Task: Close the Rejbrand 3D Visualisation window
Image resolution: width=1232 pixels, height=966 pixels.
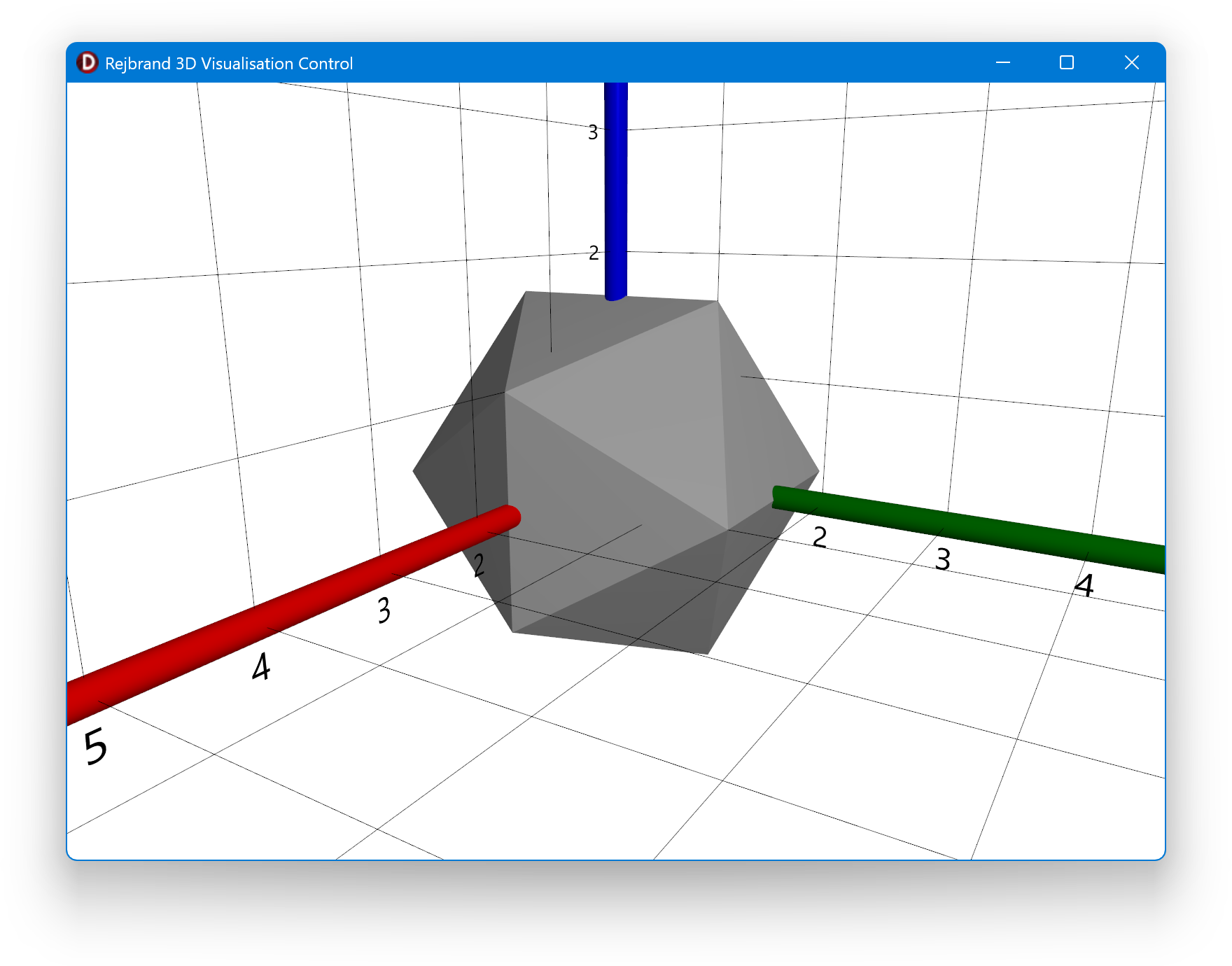Action: (x=1131, y=63)
